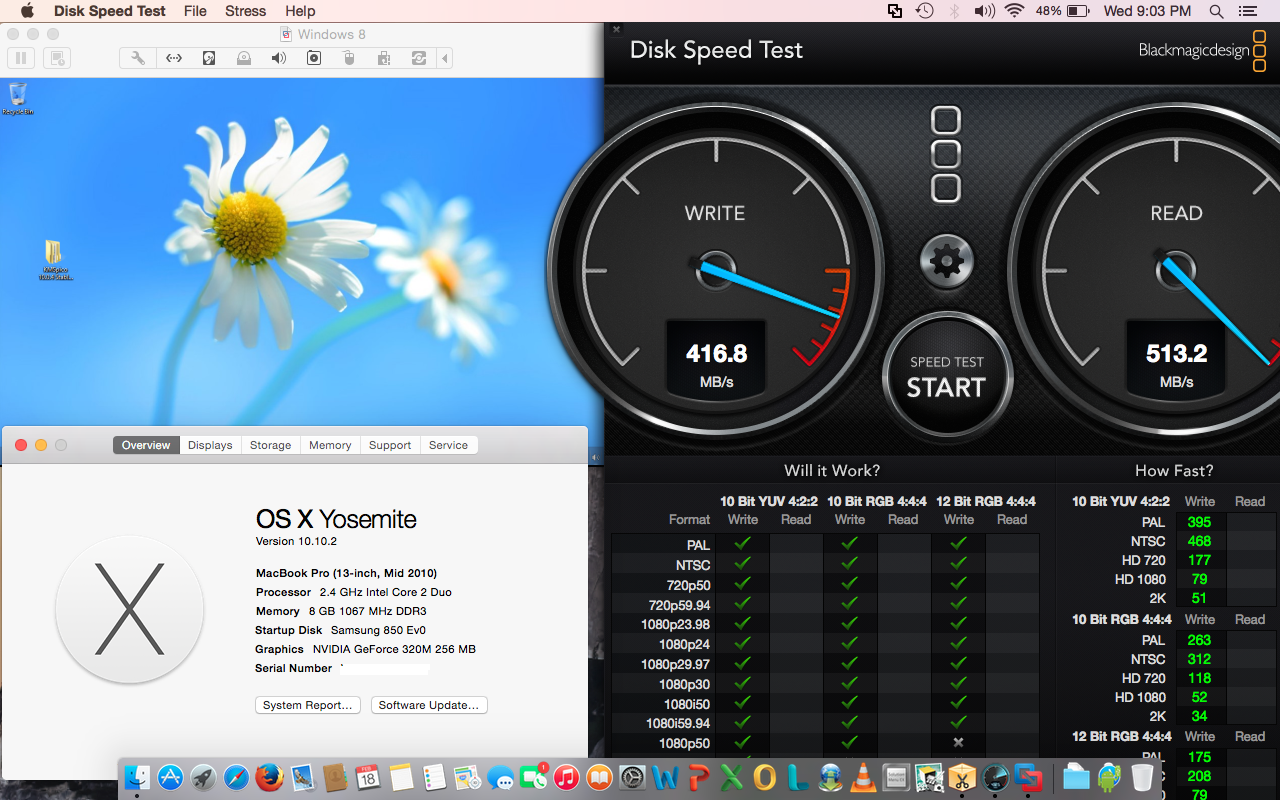Open Notification Center in menu bar
Screen dimensions: 1280x800
(1246, 11)
